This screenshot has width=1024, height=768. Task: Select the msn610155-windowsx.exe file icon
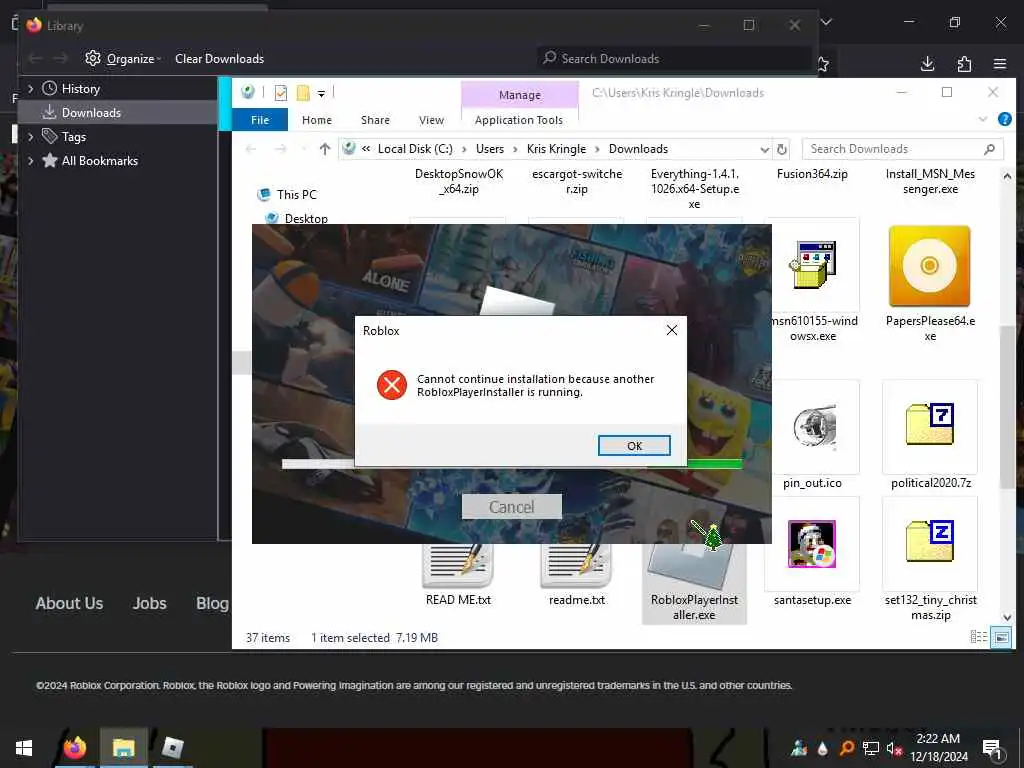click(812, 264)
